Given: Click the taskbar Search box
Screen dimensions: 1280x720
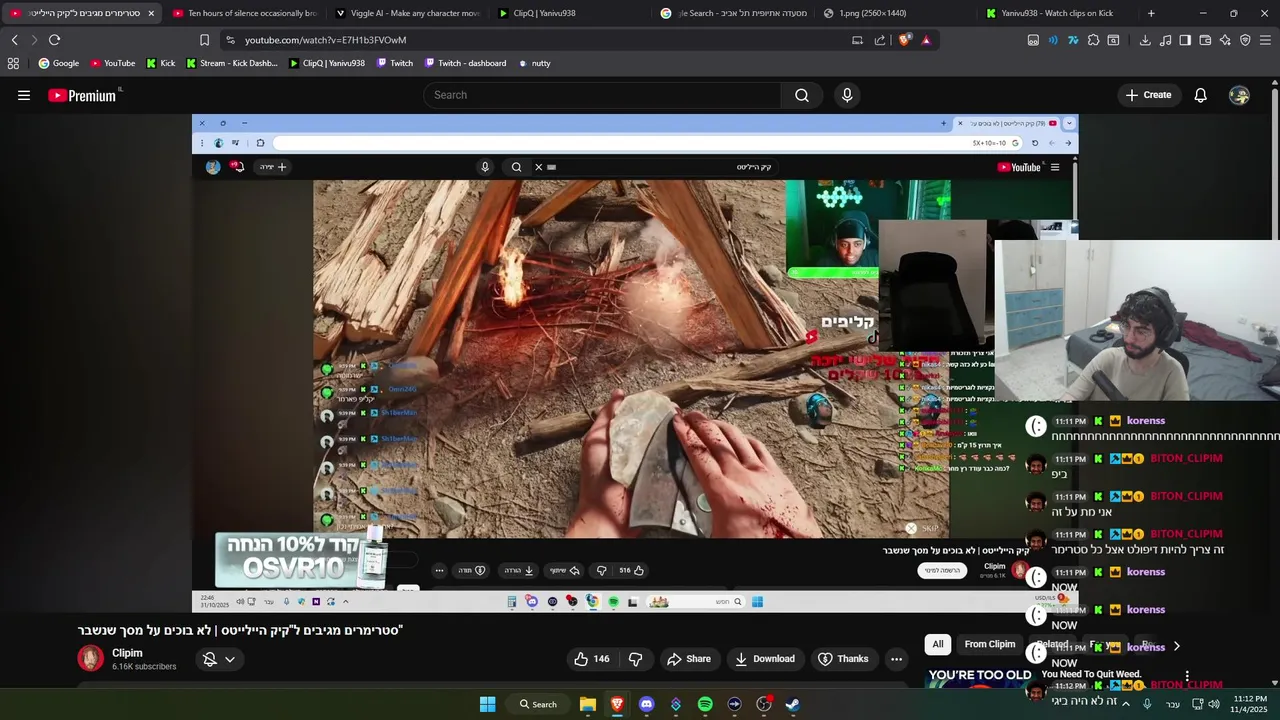Looking at the screenshot, I should click(x=538, y=704).
